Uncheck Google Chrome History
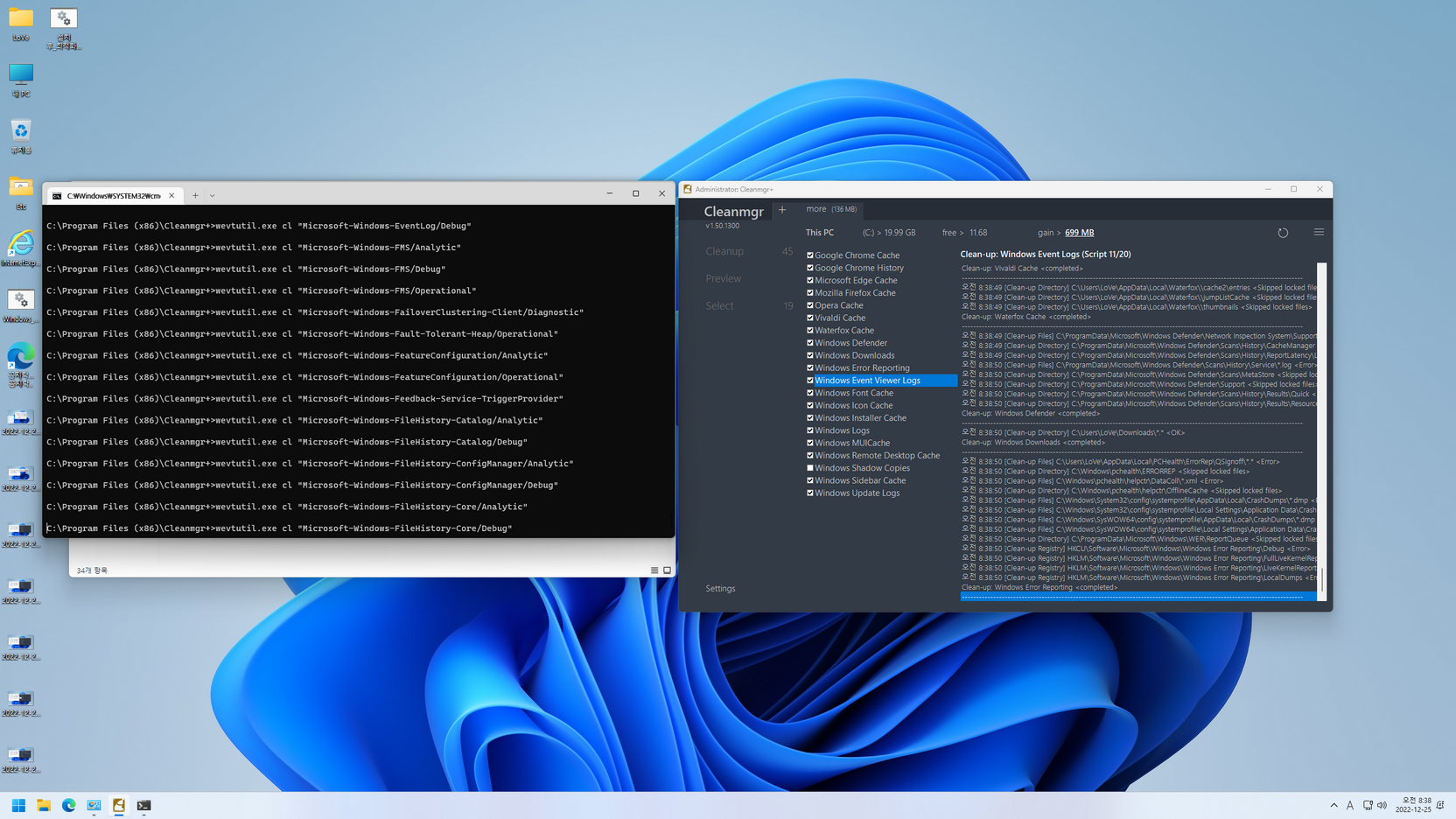1456x819 pixels. (x=810, y=268)
